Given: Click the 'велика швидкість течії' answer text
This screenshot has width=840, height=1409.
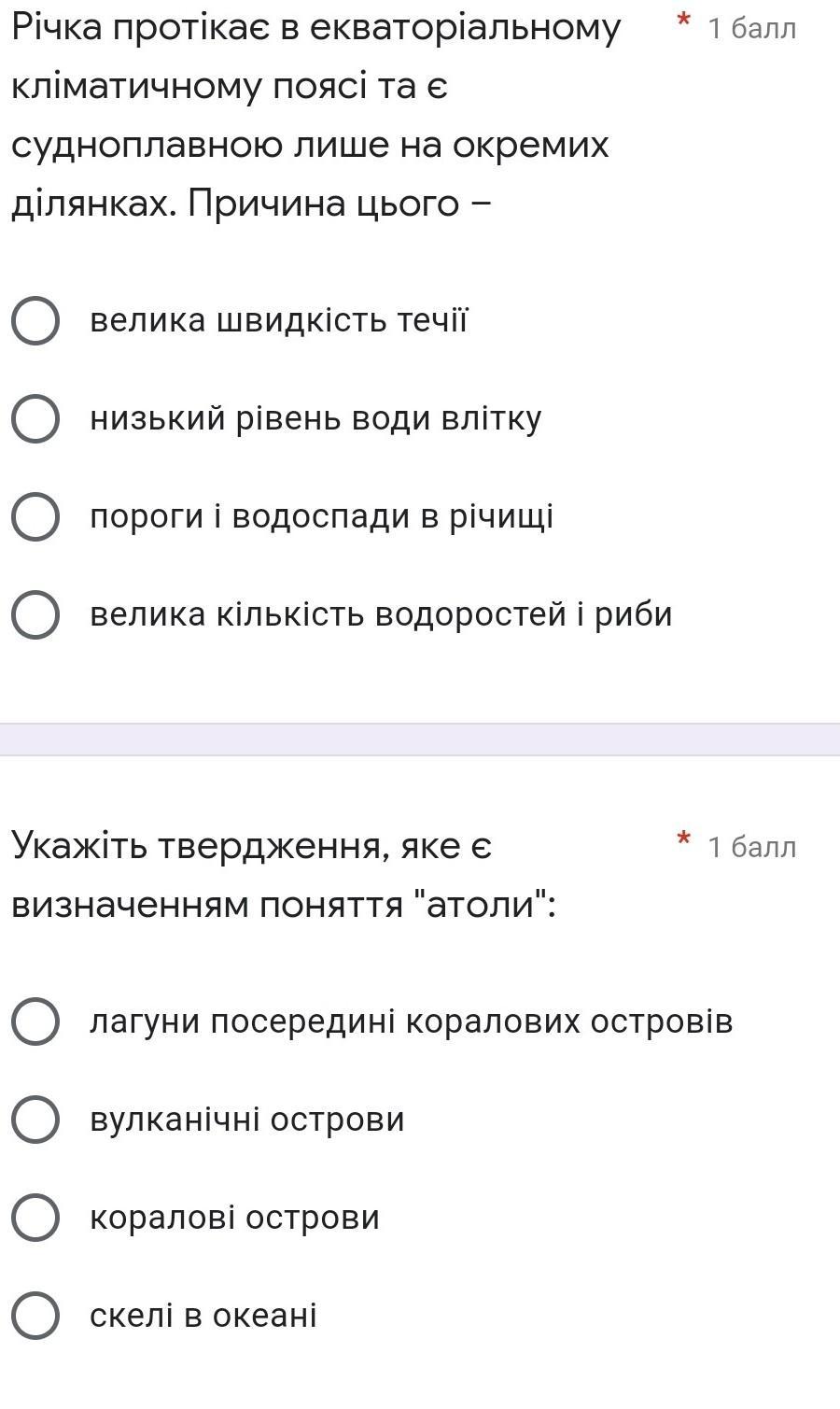Looking at the screenshot, I should coord(278,321).
